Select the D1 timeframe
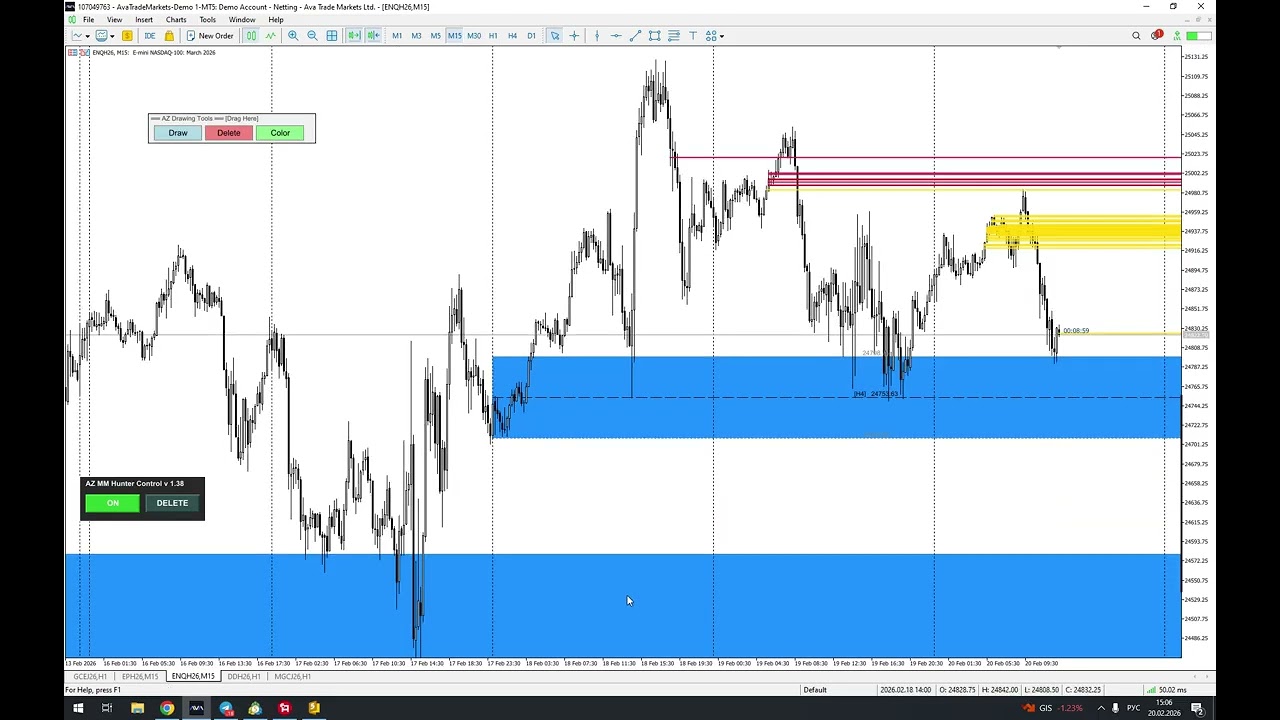The width and height of the screenshot is (1280, 720). point(531,36)
